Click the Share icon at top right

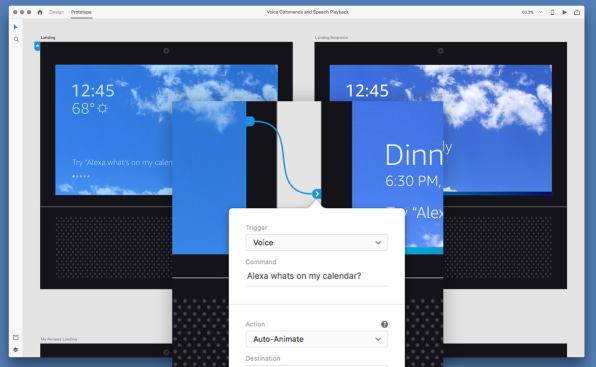[x=577, y=12]
